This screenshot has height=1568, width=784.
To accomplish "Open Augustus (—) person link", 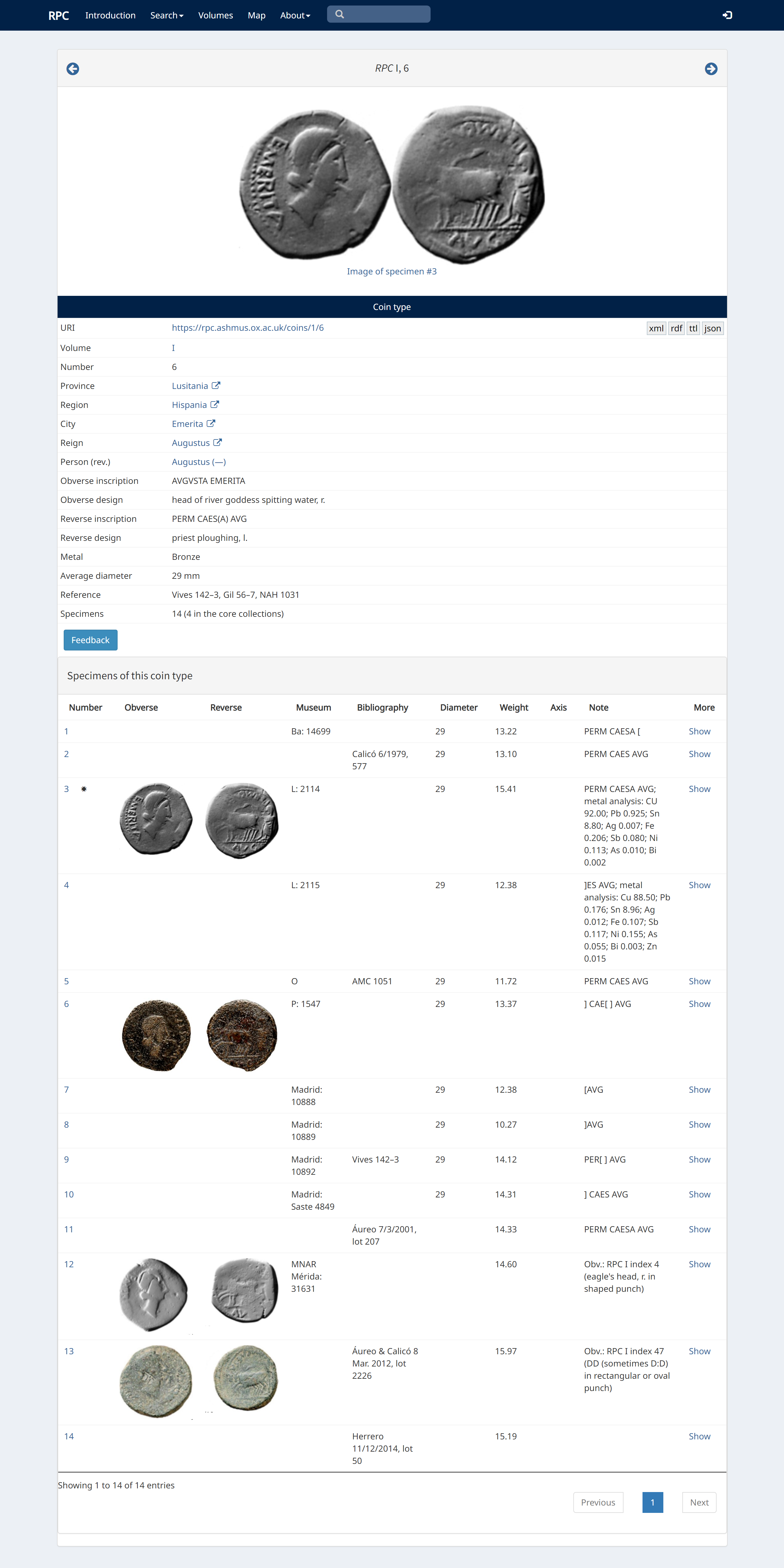I will 199,462.
